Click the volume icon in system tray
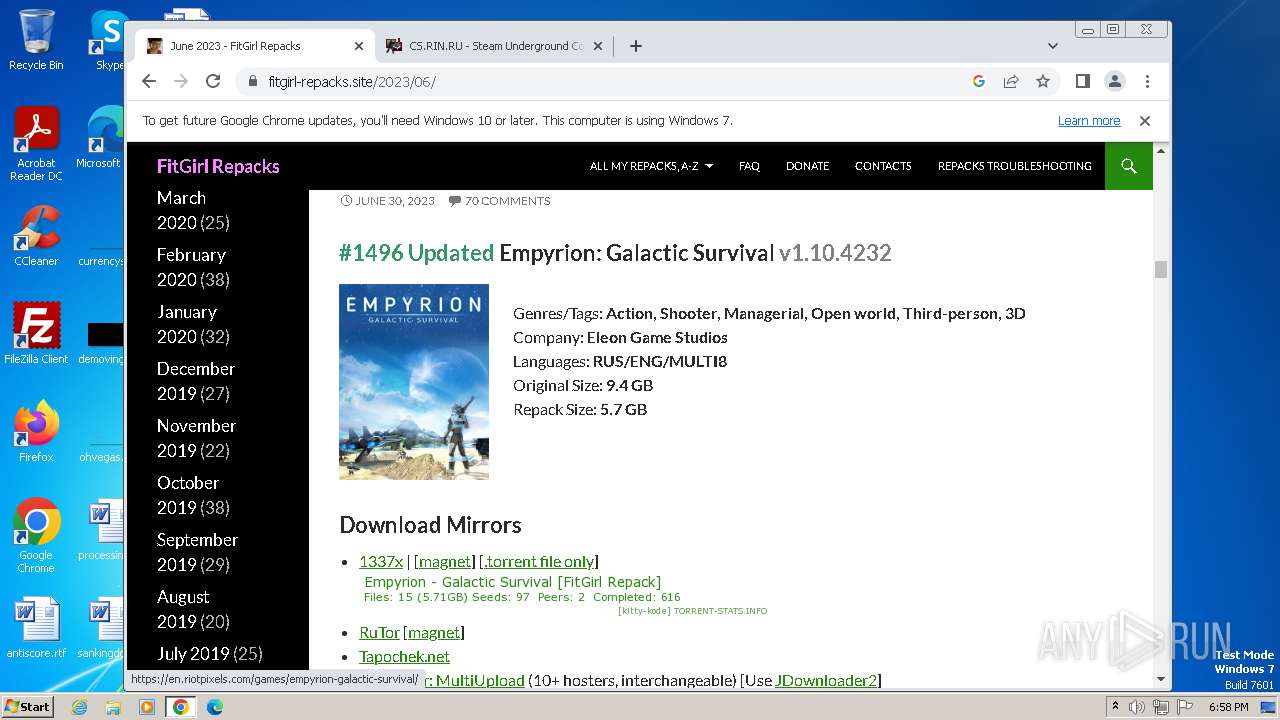 [x=1137, y=707]
